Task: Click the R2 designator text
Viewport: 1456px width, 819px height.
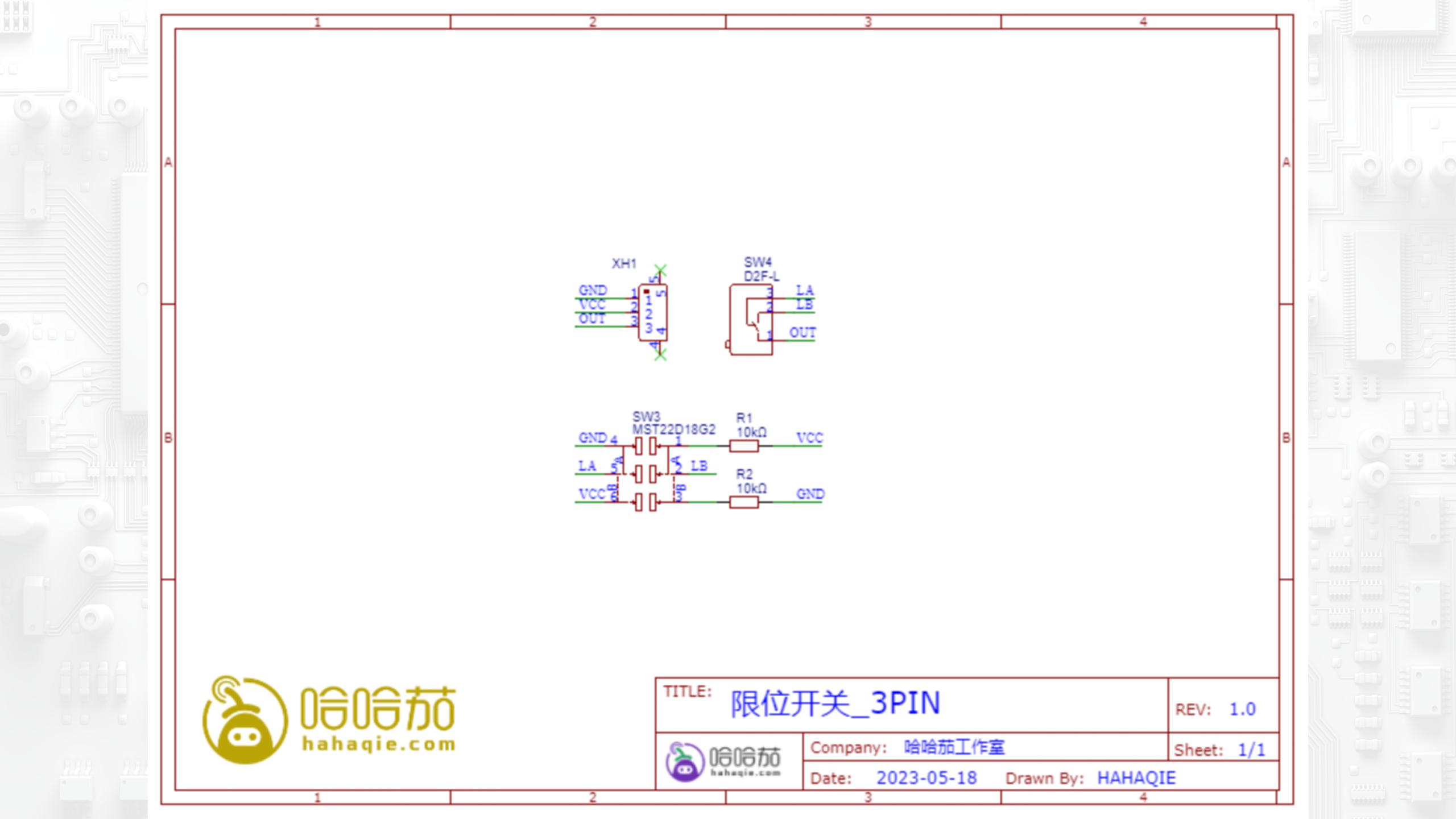Action: (x=744, y=474)
